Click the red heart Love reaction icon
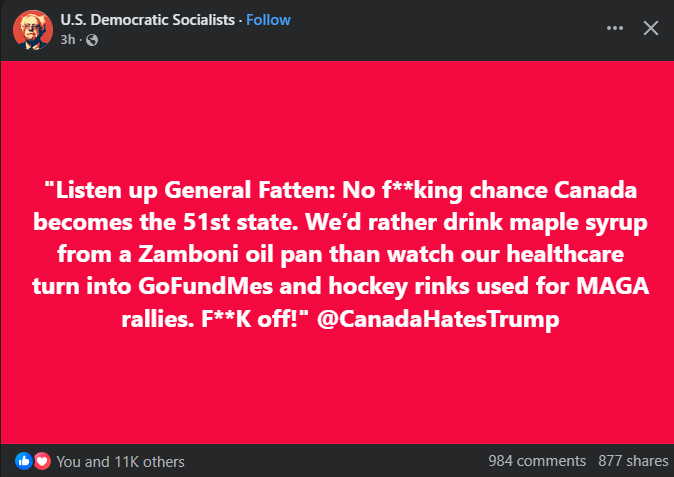The image size is (674, 477). pos(42,461)
